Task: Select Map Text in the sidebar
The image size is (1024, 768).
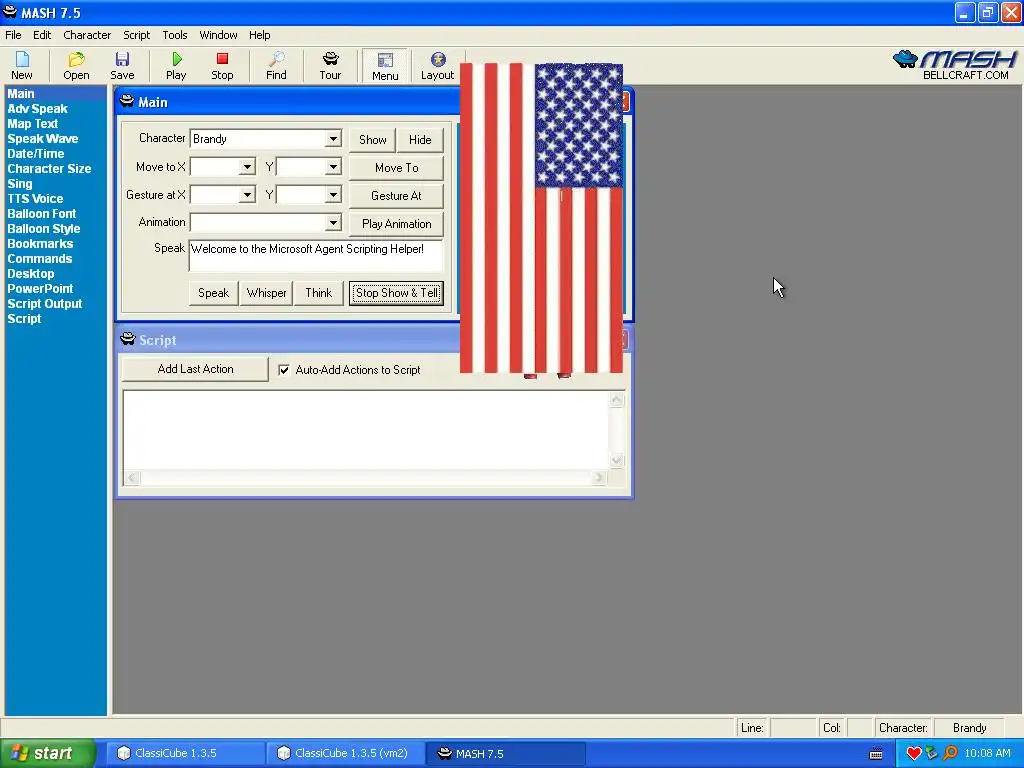Action: click(33, 124)
